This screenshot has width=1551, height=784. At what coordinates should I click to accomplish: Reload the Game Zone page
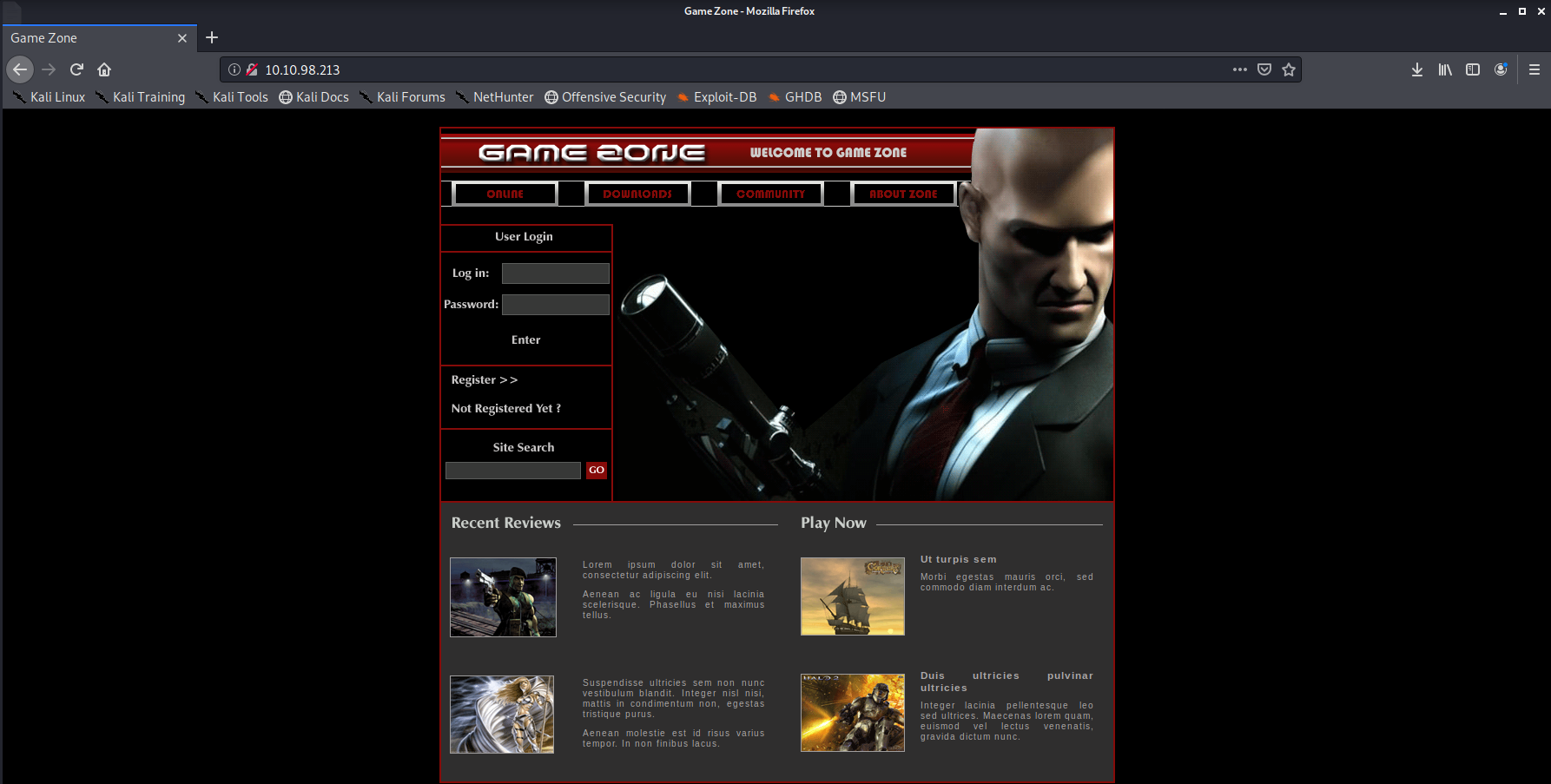tap(76, 69)
